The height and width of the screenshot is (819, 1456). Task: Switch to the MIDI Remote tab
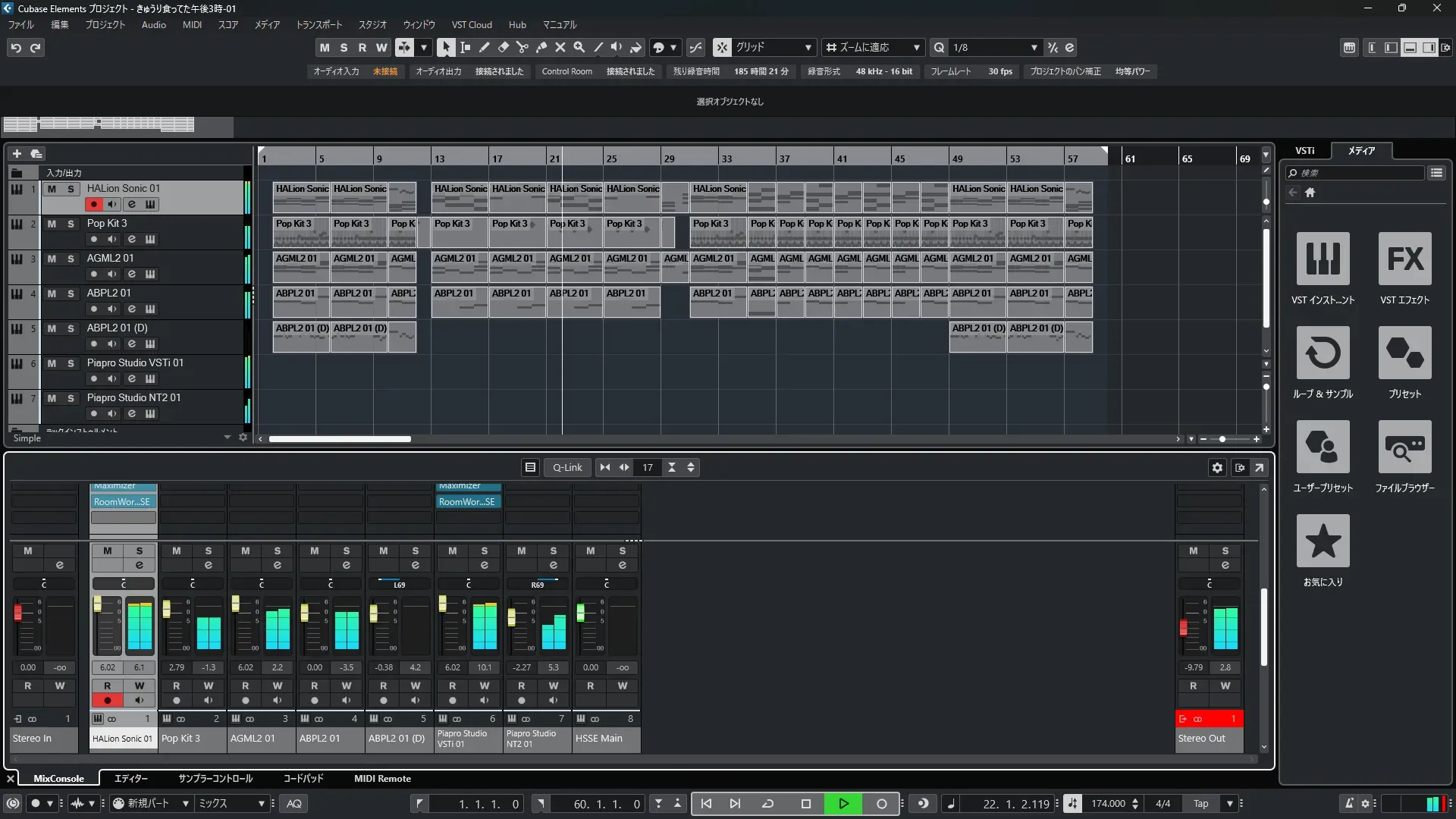coord(382,779)
